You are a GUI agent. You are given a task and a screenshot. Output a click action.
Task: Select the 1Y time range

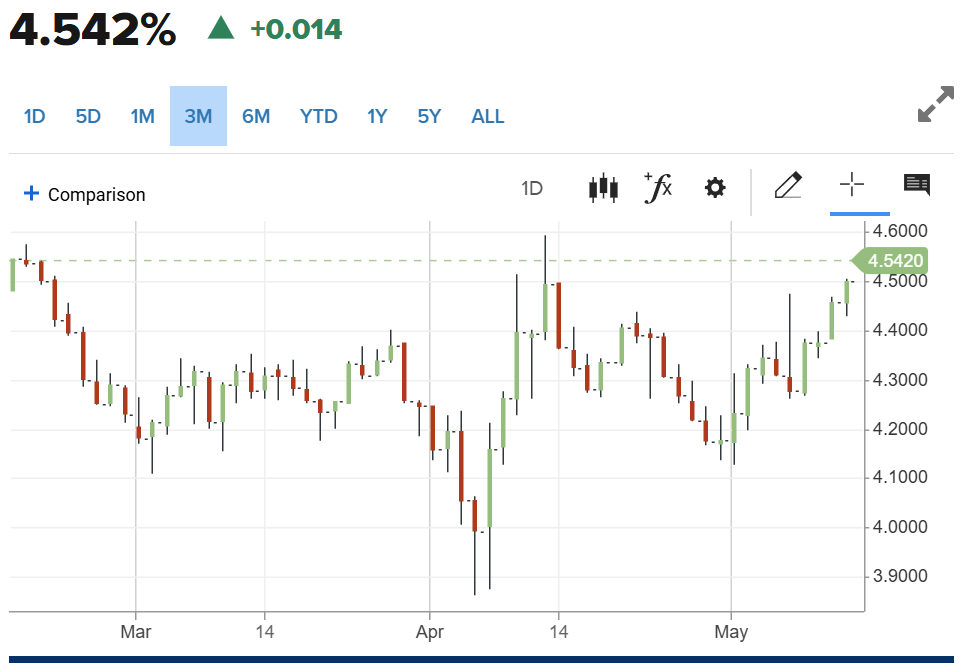(x=377, y=116)
